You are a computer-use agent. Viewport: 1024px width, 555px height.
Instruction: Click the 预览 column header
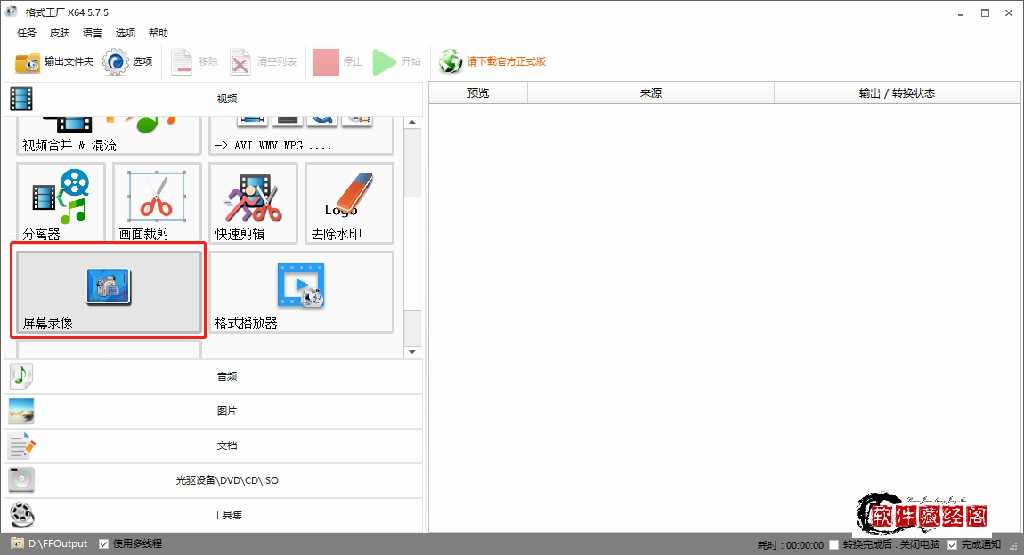[x=478, y=93]
